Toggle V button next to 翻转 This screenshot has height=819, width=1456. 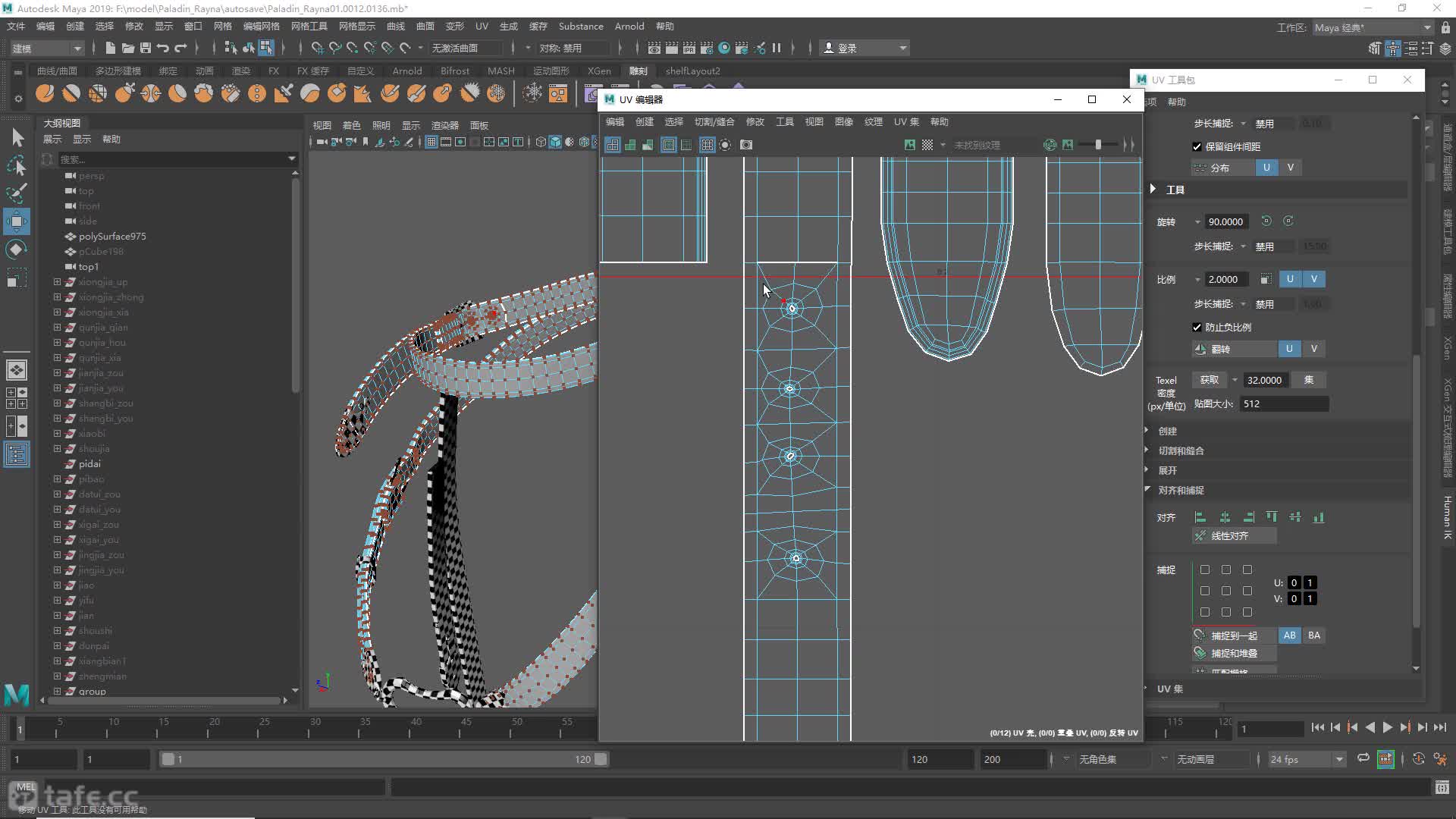1314,349
